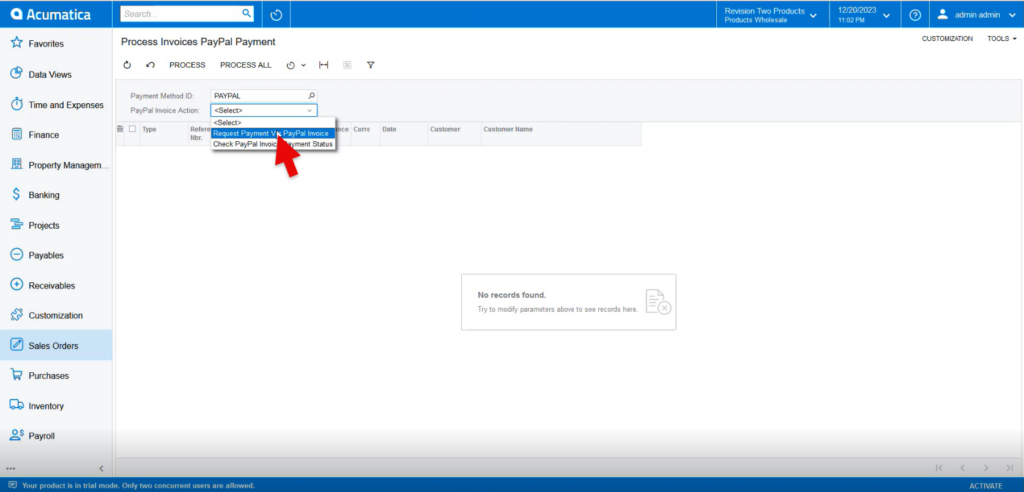Open admin admin user menu
This screenshot has height=492, width=1024.
[x=978, y=15]
